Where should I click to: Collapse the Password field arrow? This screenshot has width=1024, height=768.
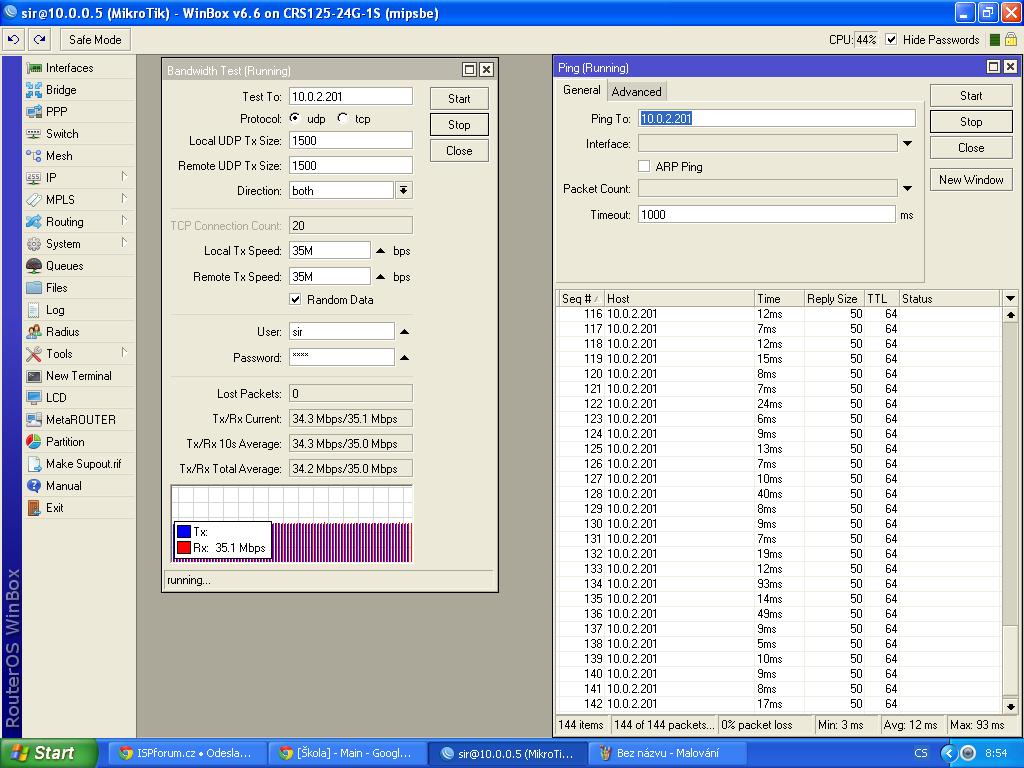[404, 358]
